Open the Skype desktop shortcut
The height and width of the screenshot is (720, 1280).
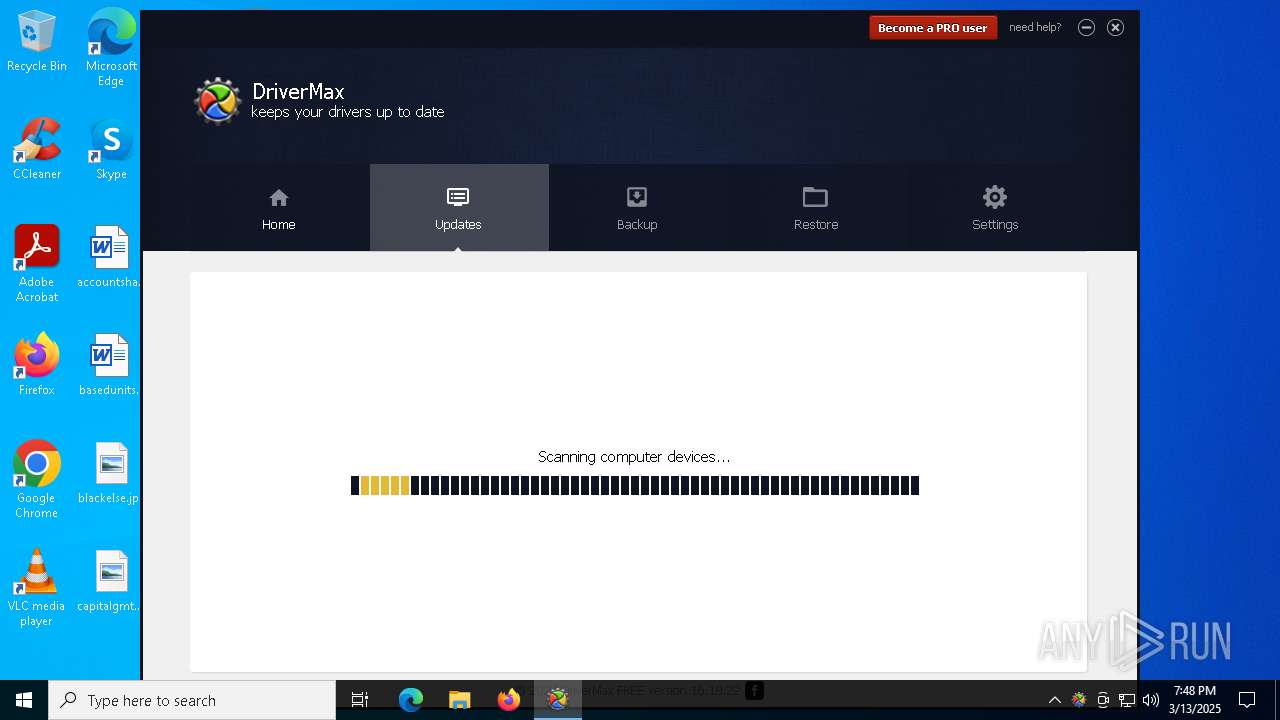111,150
